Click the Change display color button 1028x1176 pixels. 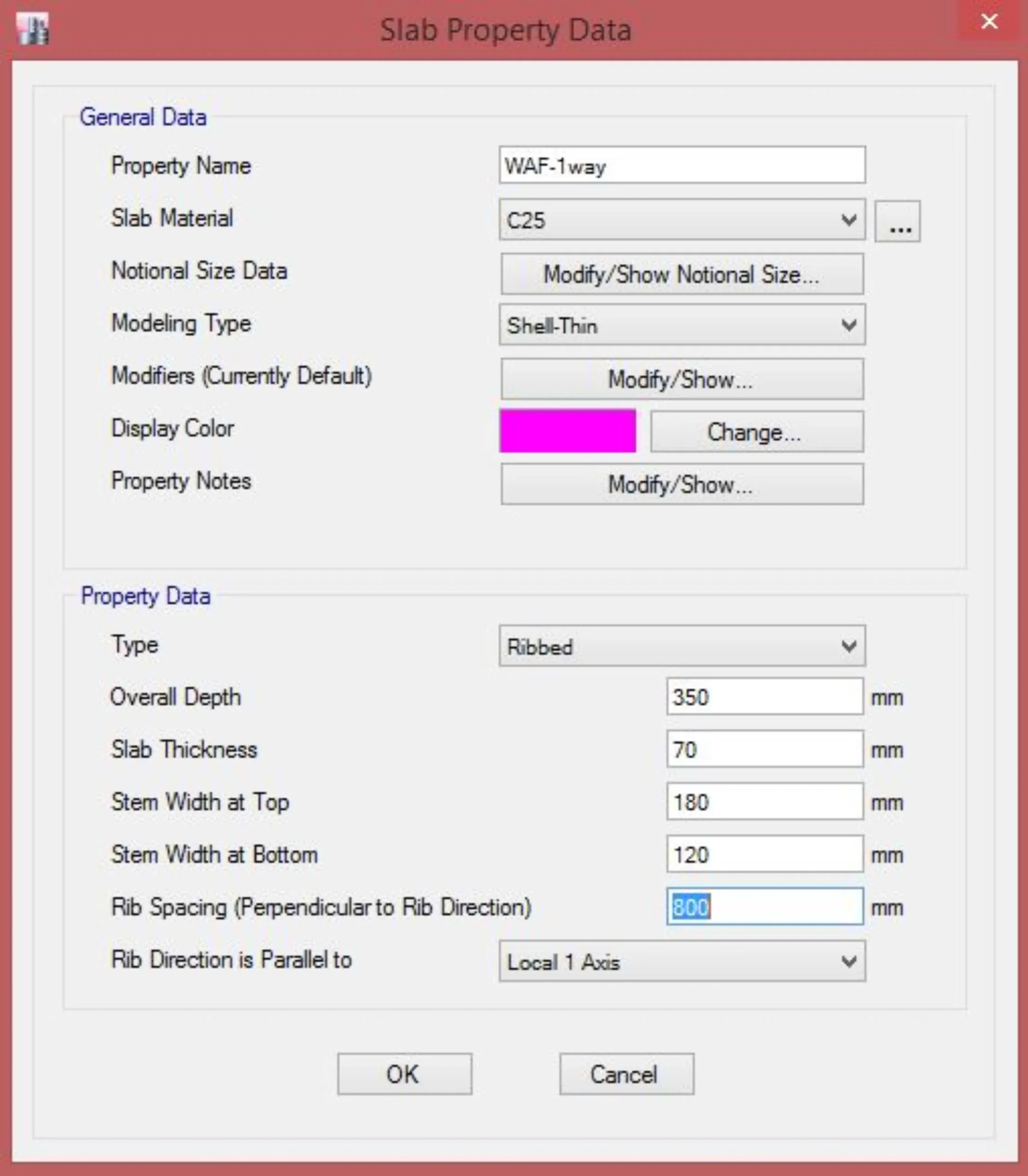[756, 432]
